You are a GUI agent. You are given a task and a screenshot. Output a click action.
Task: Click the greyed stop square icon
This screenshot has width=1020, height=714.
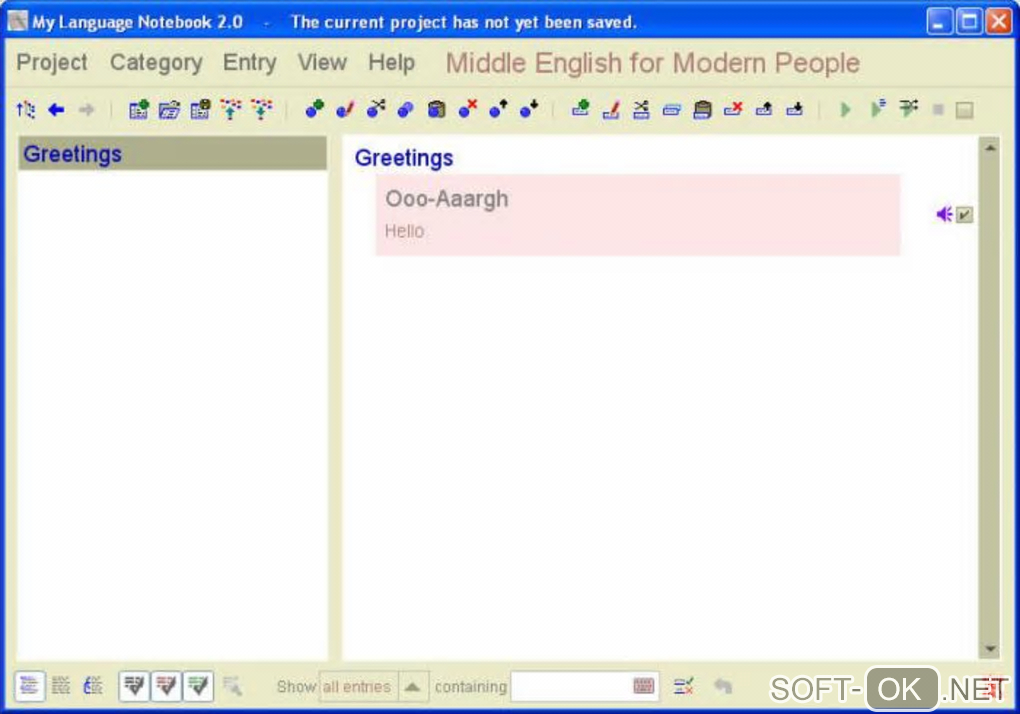938,110
